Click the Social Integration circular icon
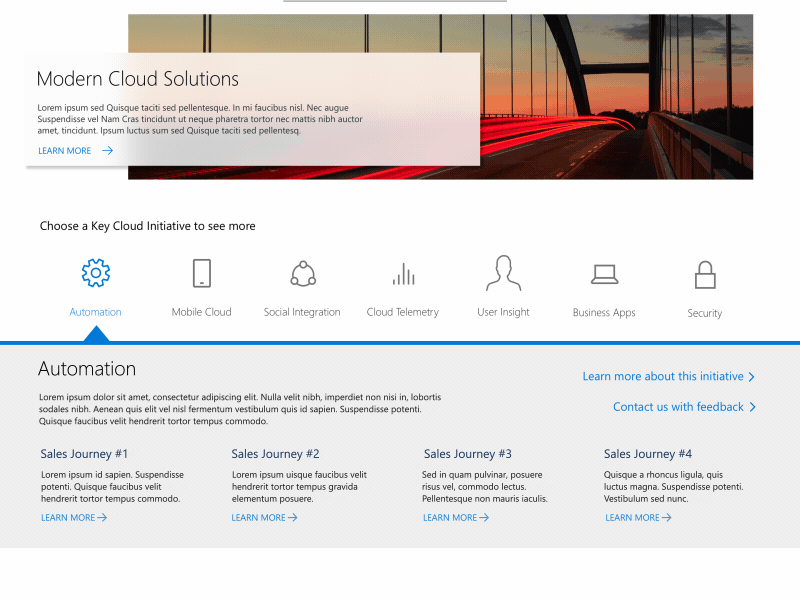Image resolution: width=800 pixels, height=600 pixels. [303, 273]
